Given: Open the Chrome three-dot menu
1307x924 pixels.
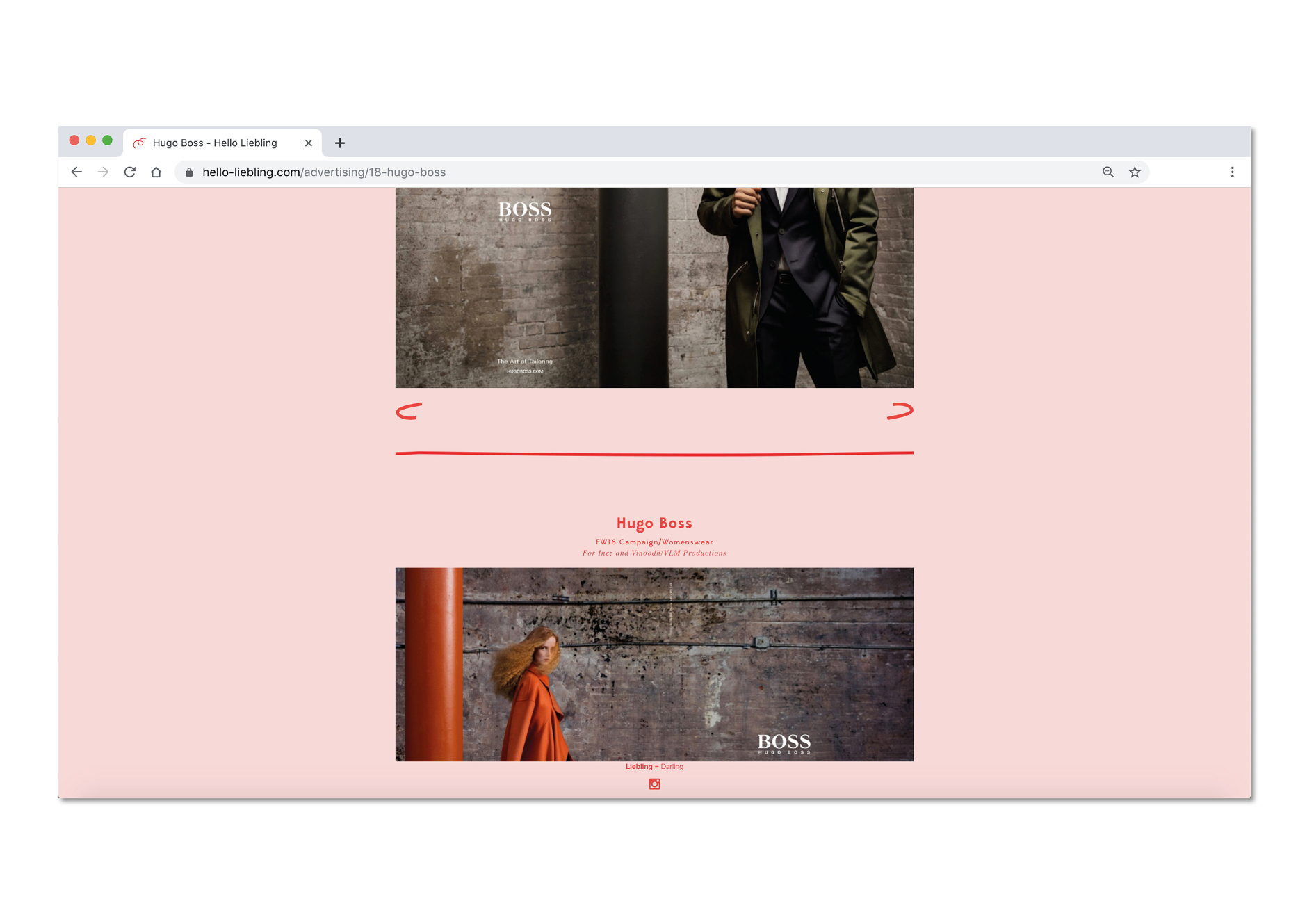Looking at the screenshot, I should pos(1232,172).
